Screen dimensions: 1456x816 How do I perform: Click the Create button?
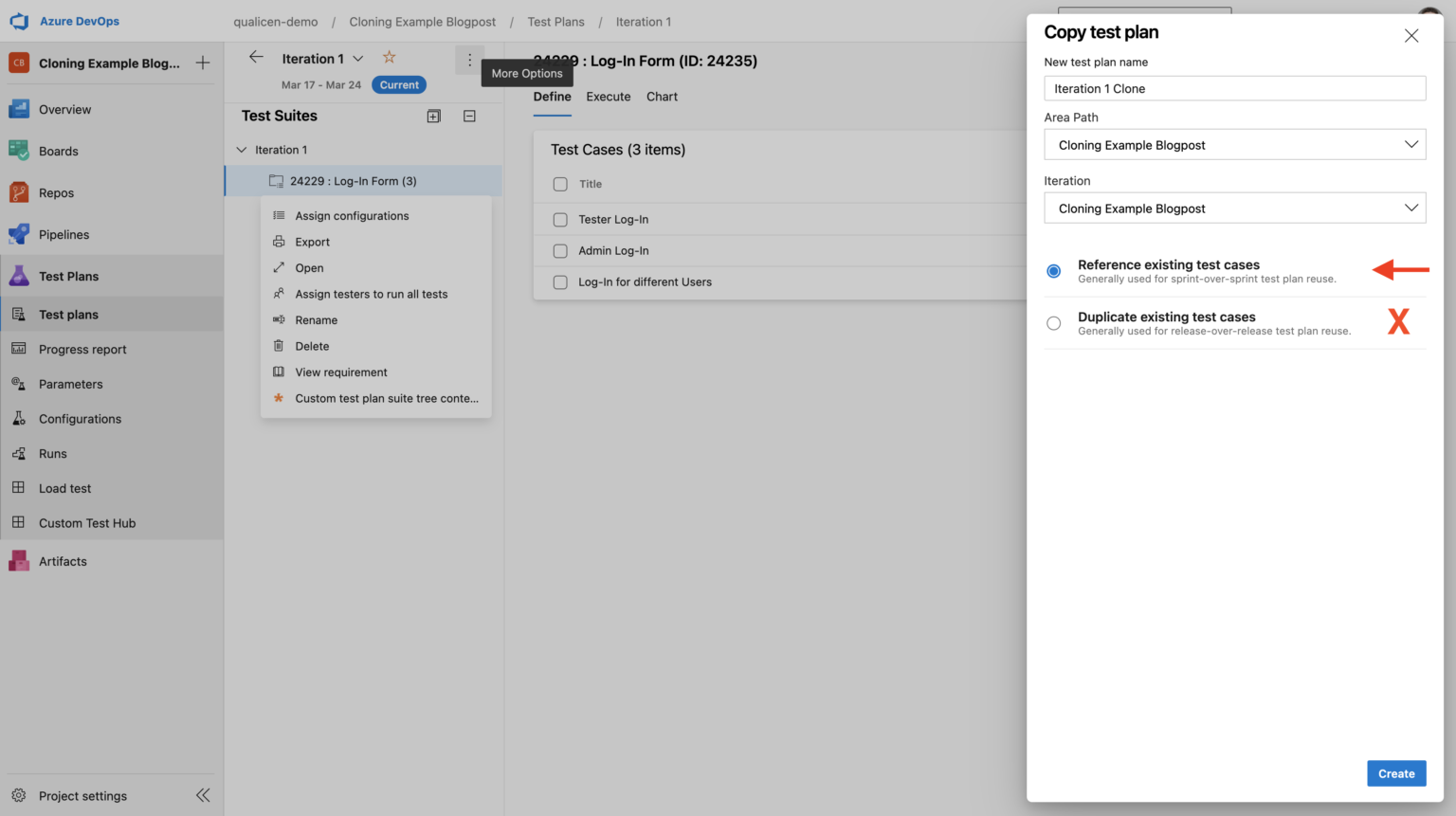[x=1395, y=773]
